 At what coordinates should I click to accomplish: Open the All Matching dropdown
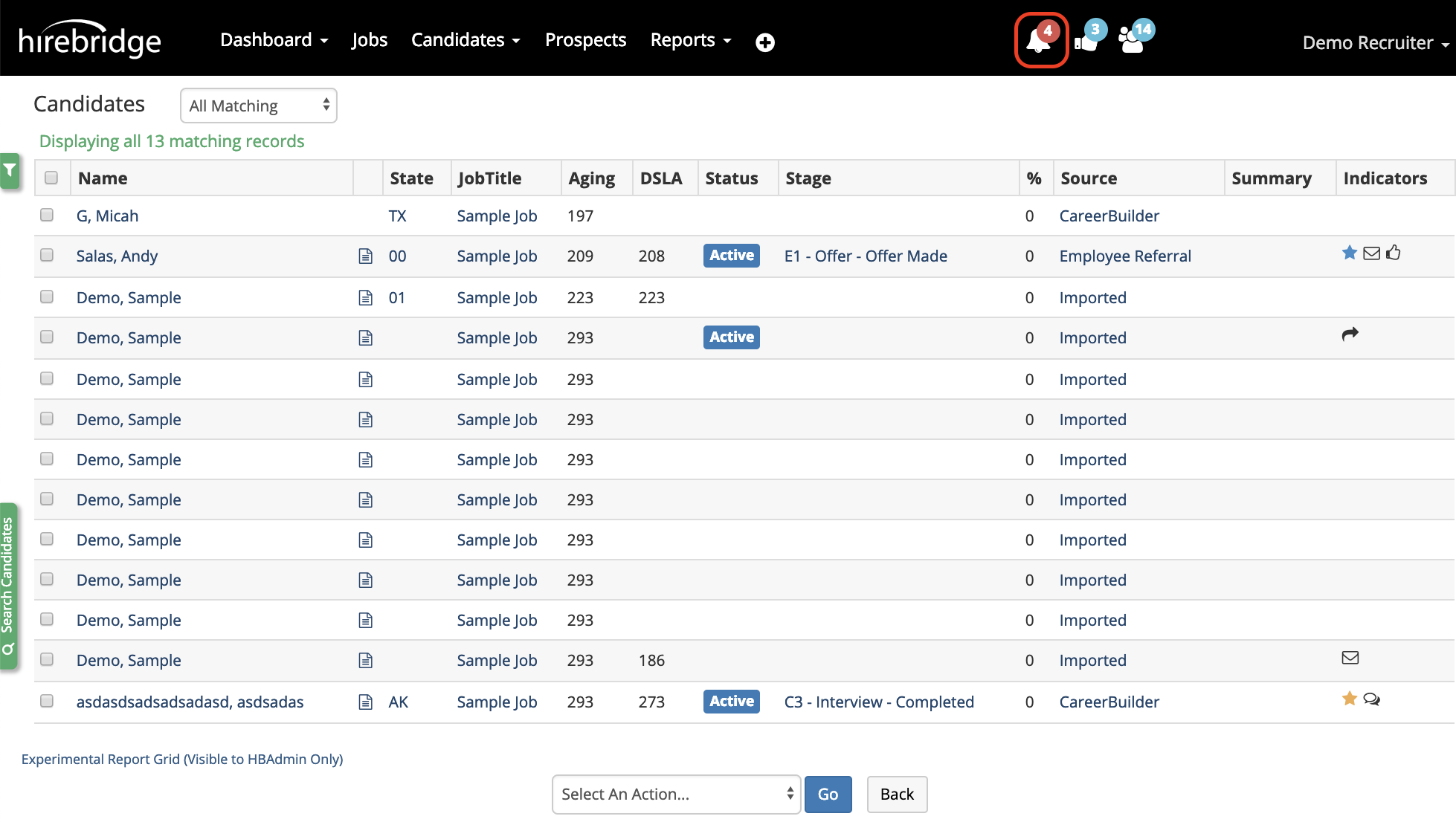pyautogui.click(x=258, y=106)
